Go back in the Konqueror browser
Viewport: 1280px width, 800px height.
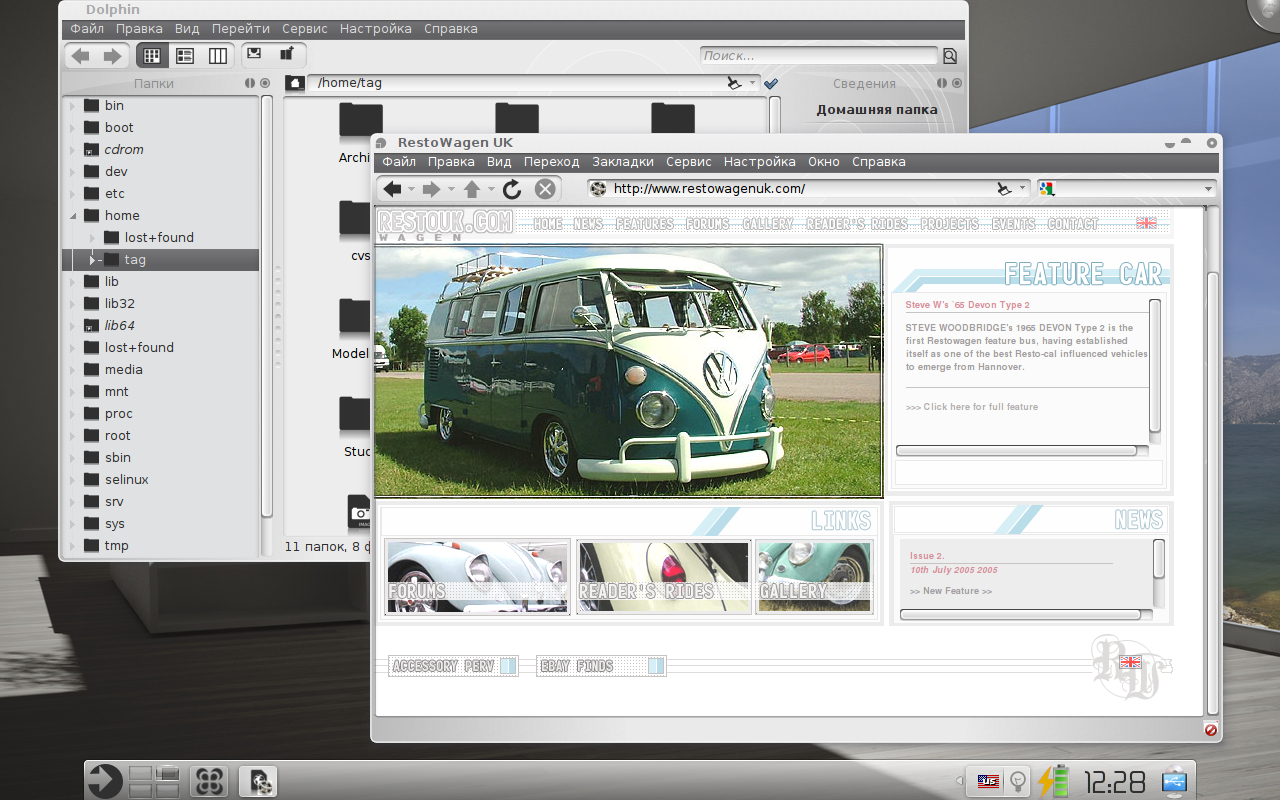coord(392,189)
